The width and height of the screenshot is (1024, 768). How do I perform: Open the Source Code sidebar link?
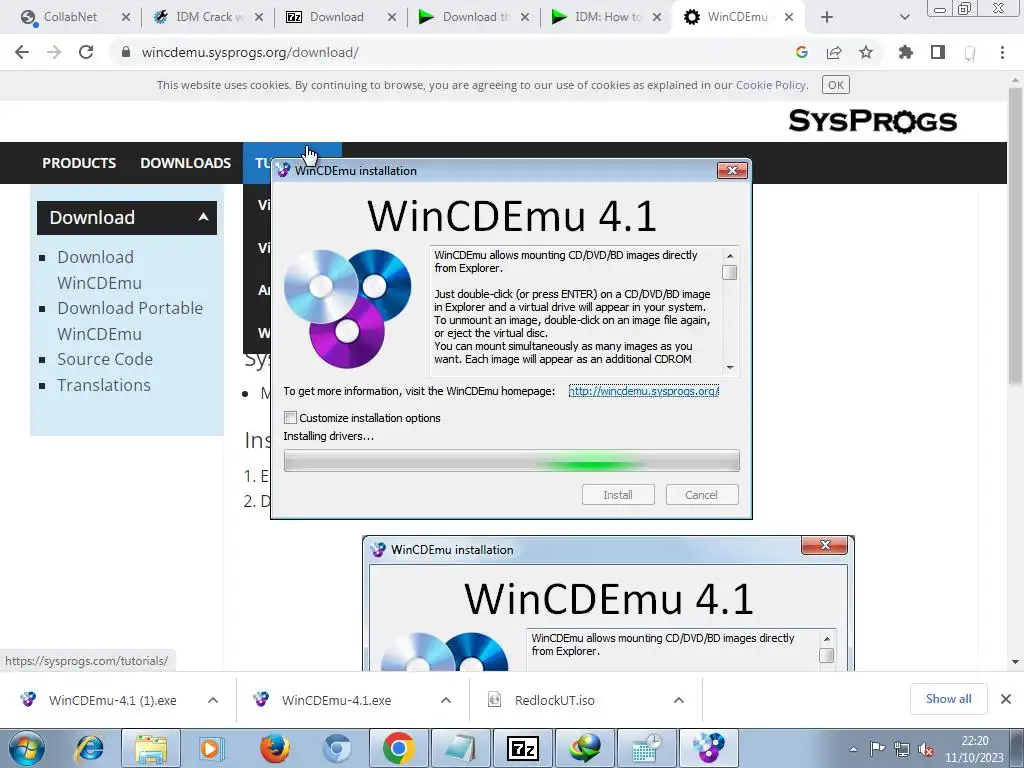pos(105,359)
